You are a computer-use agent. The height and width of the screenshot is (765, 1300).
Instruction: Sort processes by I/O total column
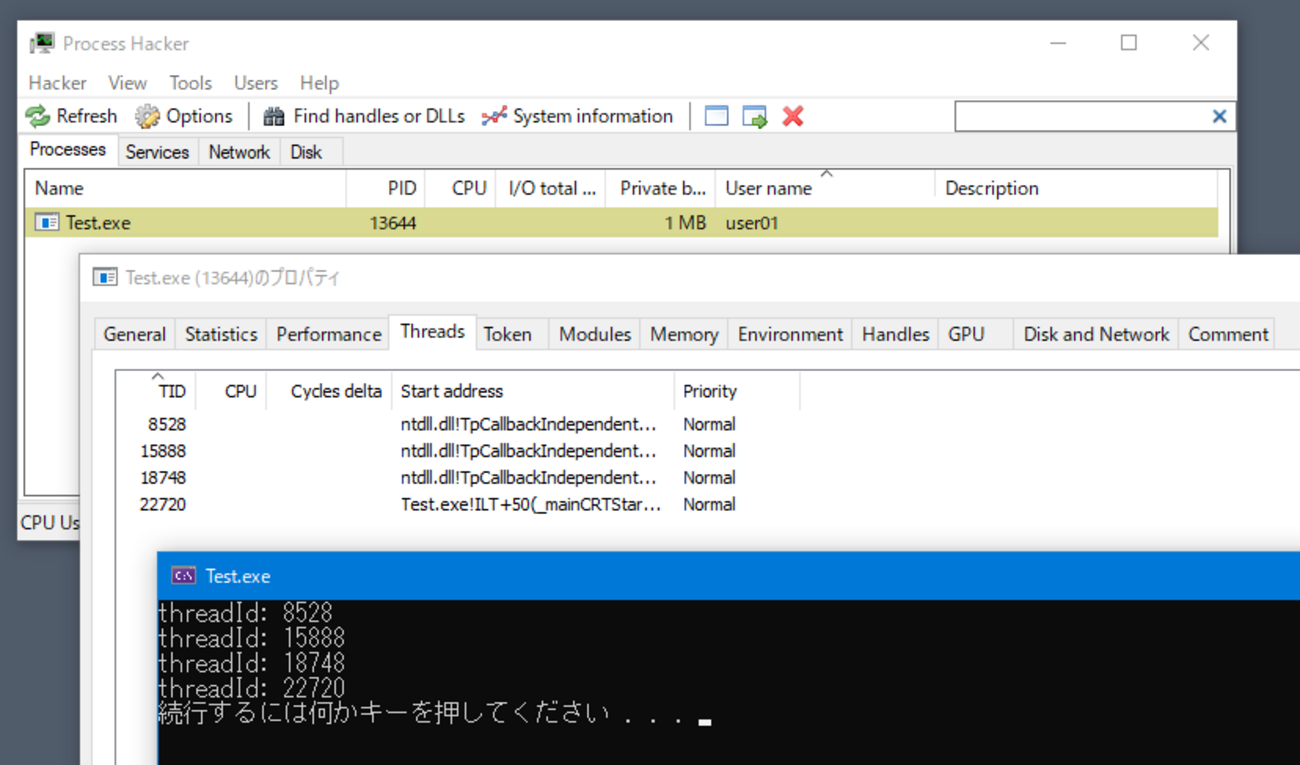tap(551, 188)
